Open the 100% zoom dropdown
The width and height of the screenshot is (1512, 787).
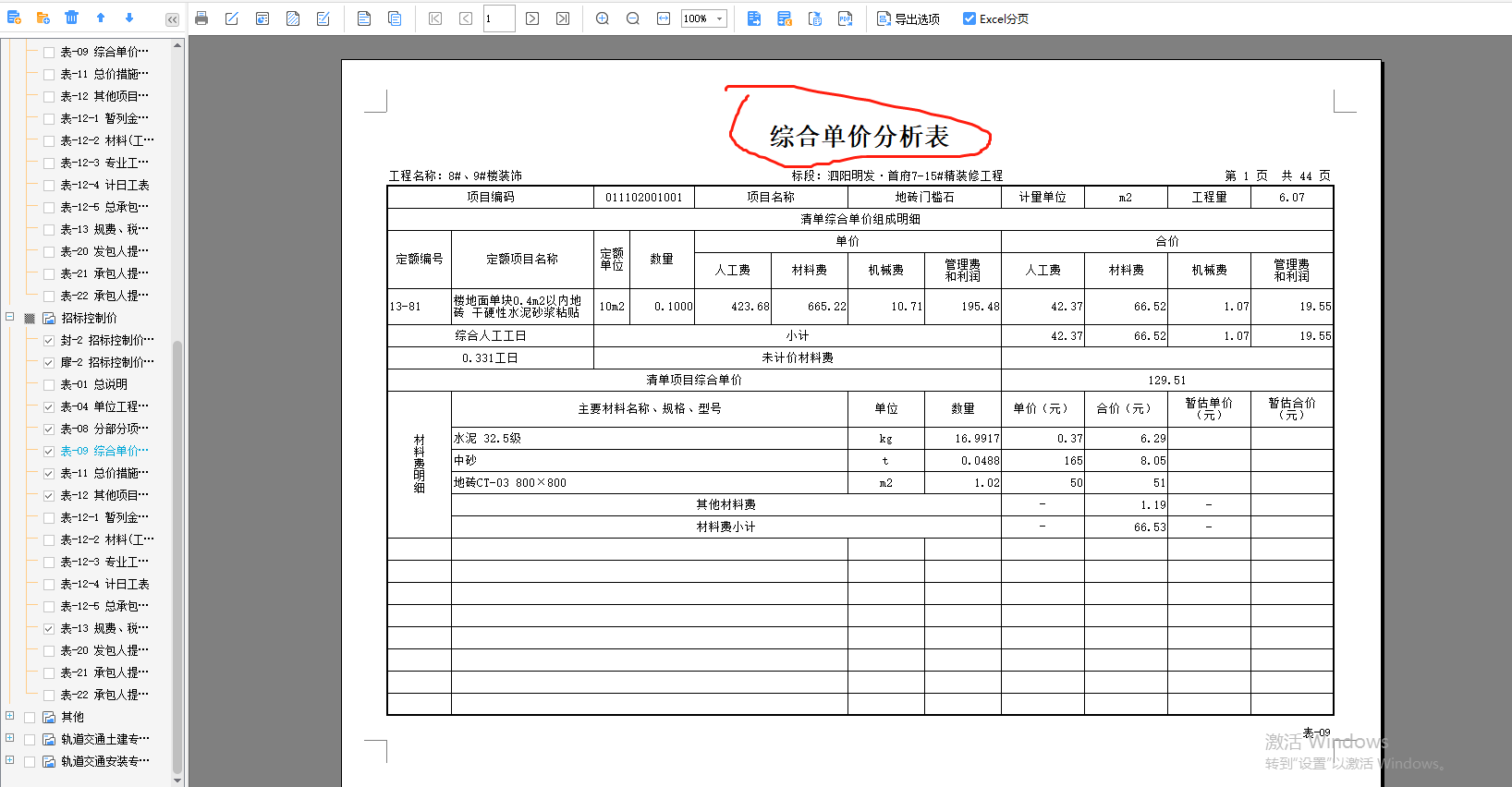point(719,18)
